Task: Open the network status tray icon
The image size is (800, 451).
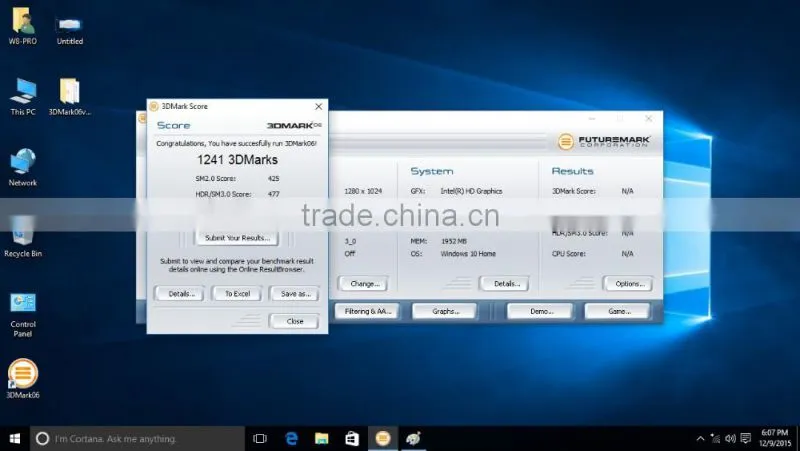Action: click(715, 439)
